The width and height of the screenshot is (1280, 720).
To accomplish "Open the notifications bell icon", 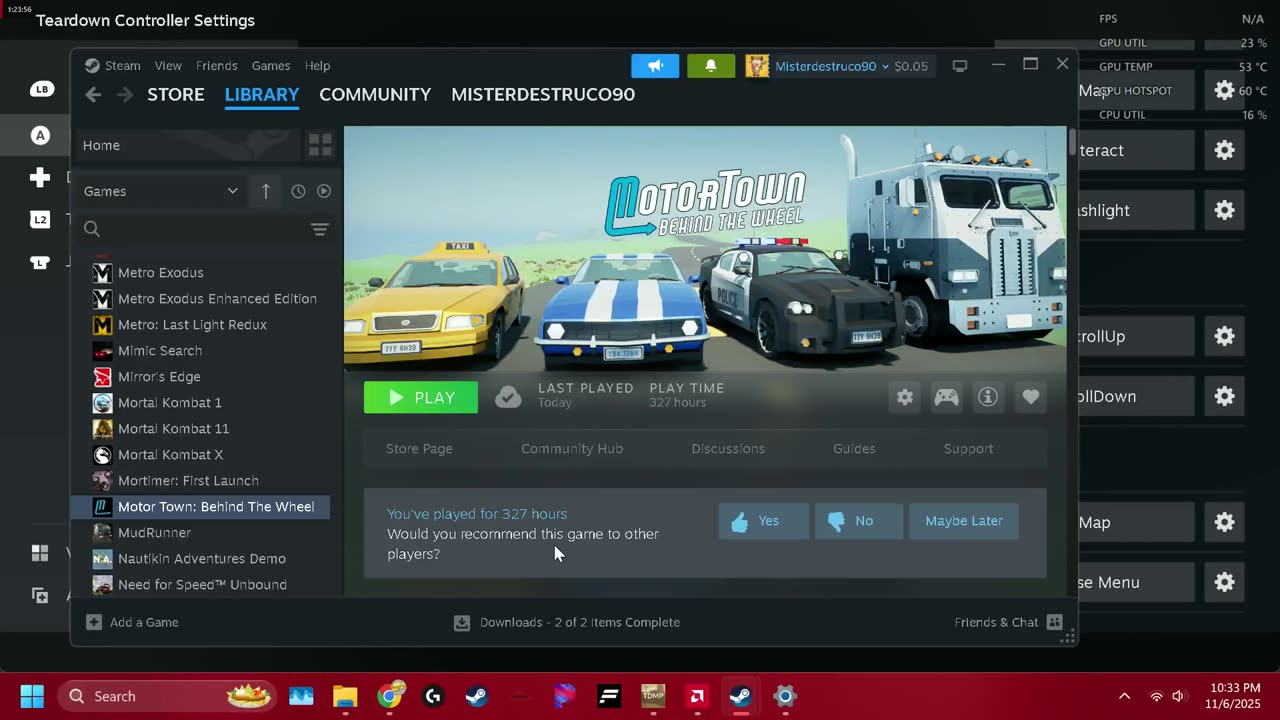I will pyautogui.click(x=711, y=66).
